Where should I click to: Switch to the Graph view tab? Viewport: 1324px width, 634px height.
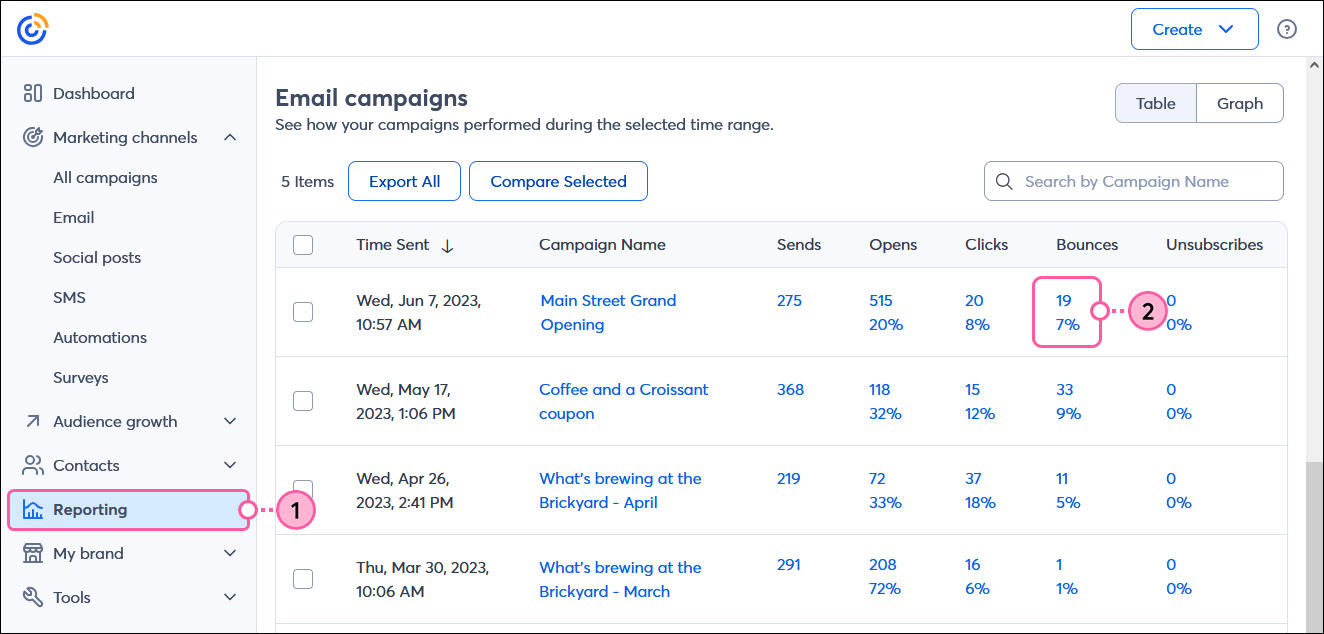pyautogui.click(x=1240, y=103)
